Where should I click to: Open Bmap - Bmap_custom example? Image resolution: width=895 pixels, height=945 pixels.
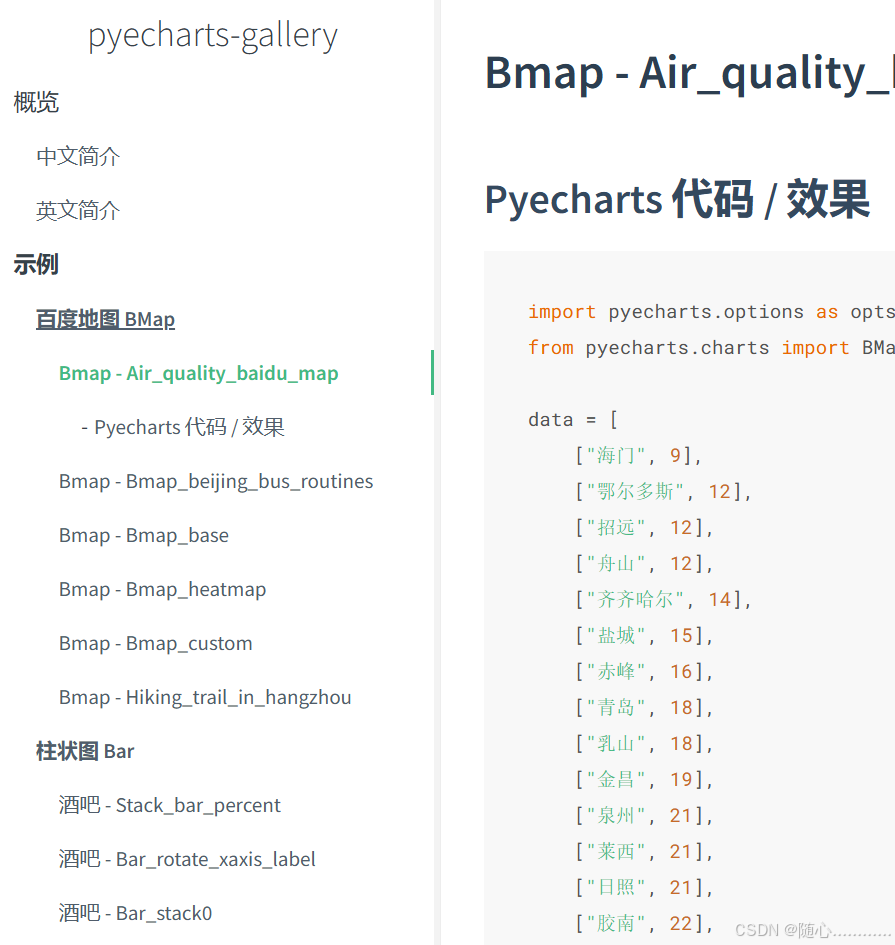click(155, 644)
